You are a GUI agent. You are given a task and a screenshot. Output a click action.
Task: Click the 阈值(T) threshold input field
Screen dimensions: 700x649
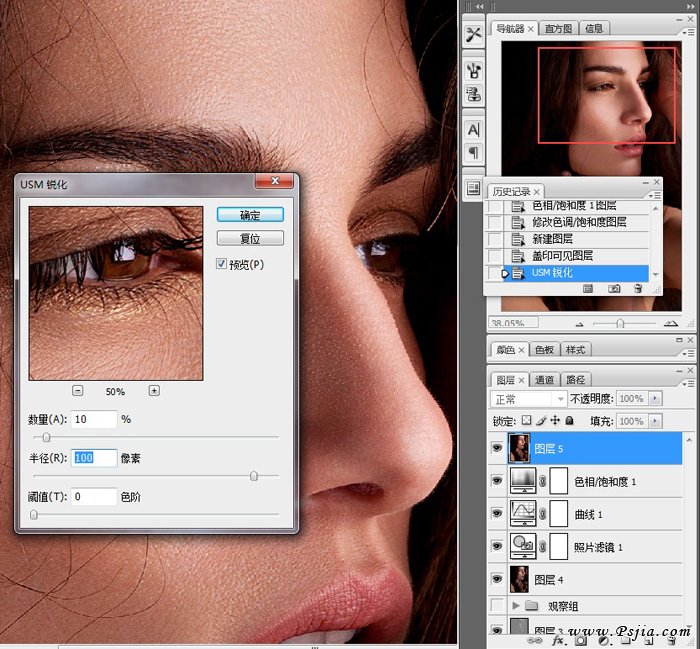click(94, 496)
